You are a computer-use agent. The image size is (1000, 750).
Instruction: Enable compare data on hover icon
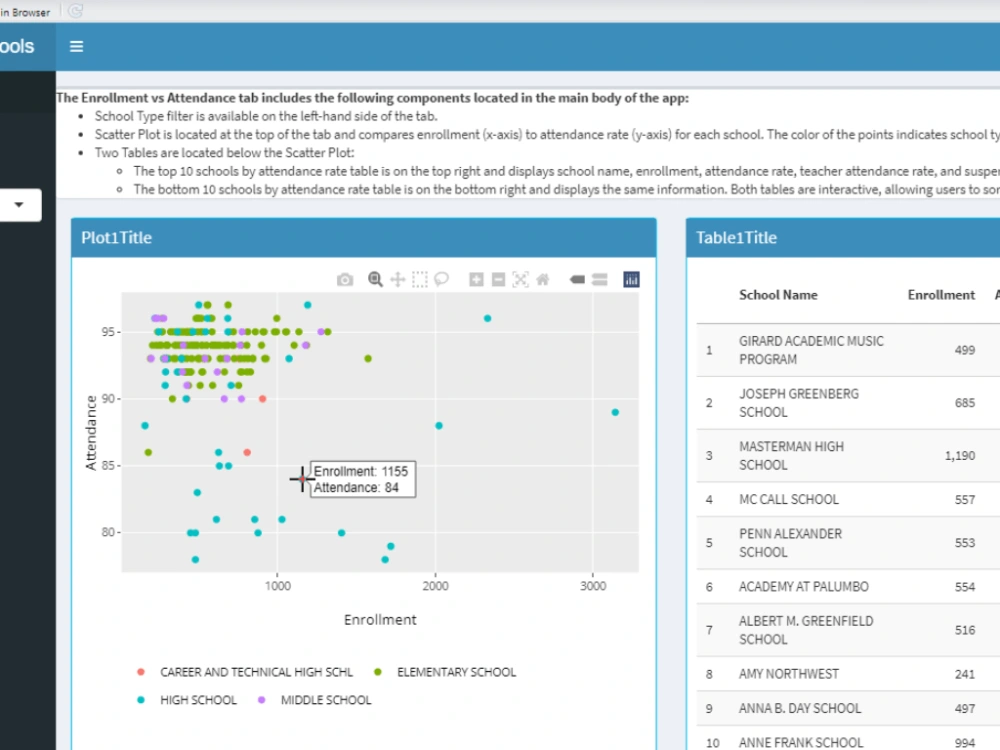click(x=599, y=279)
